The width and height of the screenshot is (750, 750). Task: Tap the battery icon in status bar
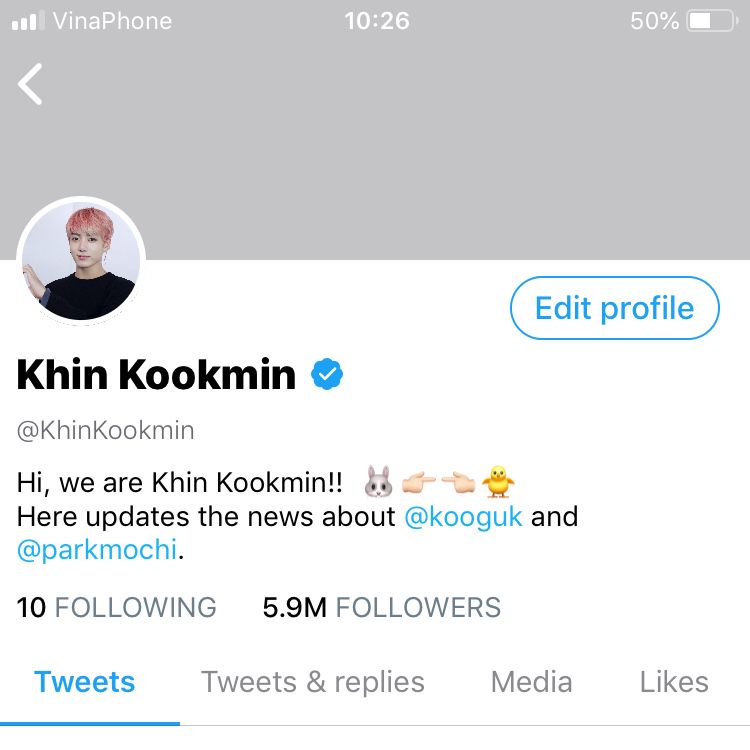(711, 21)
